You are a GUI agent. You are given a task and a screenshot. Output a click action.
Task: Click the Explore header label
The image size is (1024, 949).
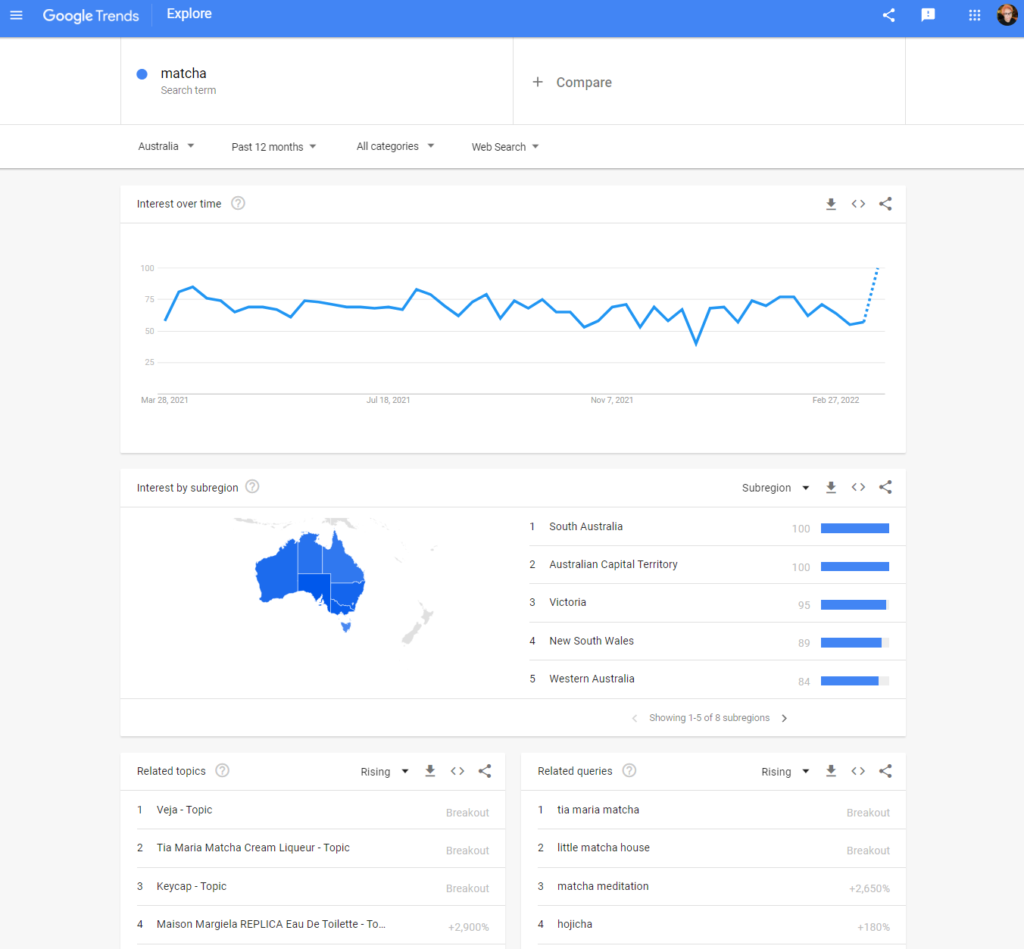(x=189, y=14)
